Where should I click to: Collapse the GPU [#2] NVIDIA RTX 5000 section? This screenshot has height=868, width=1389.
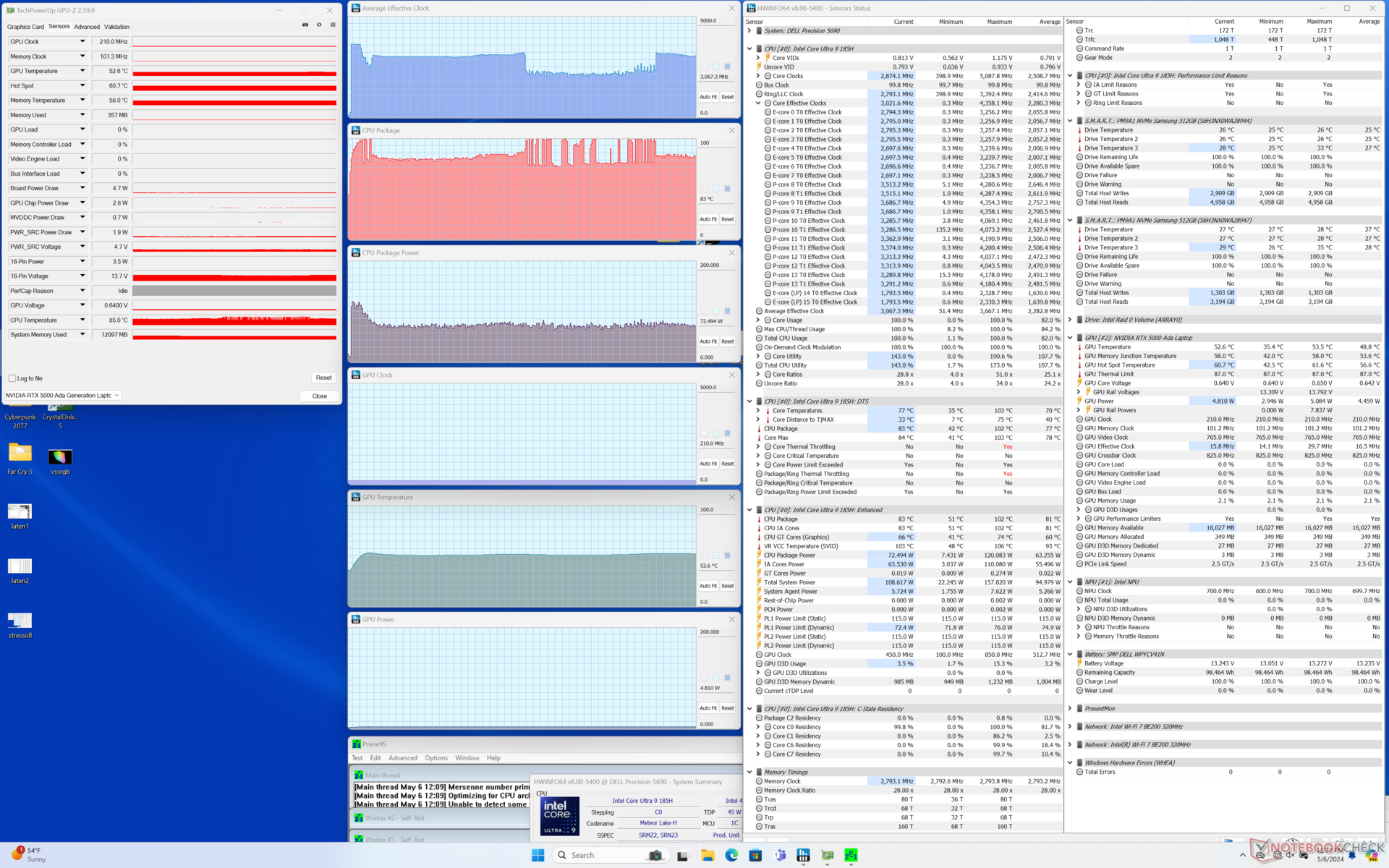[x=1070, y=338]
